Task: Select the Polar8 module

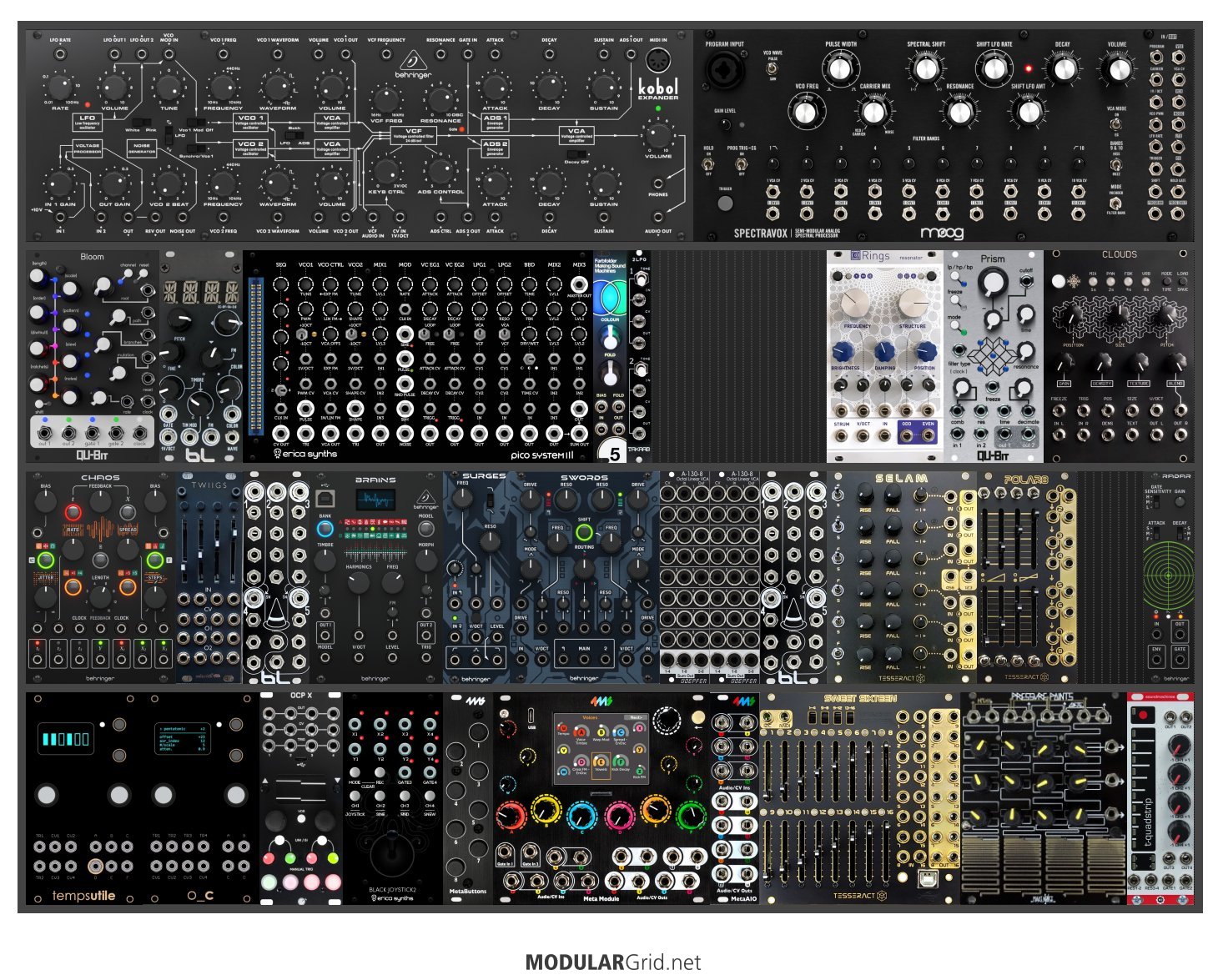Action: coord(1026,577)
